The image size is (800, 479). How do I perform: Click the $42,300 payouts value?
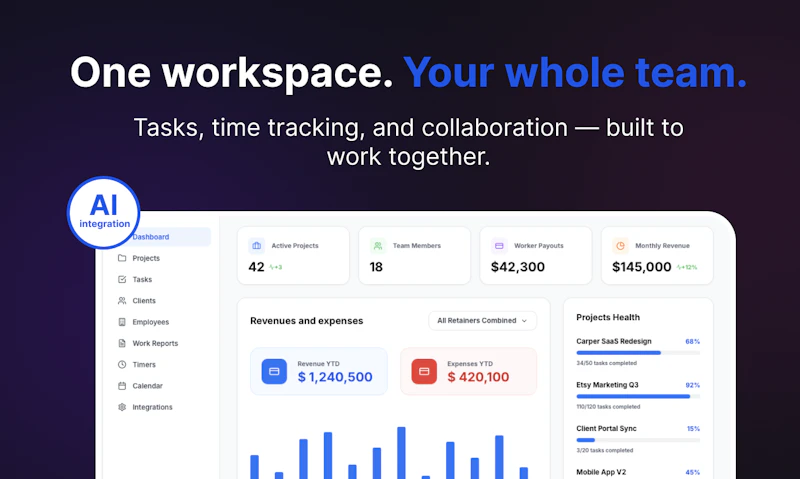[518, 267]
